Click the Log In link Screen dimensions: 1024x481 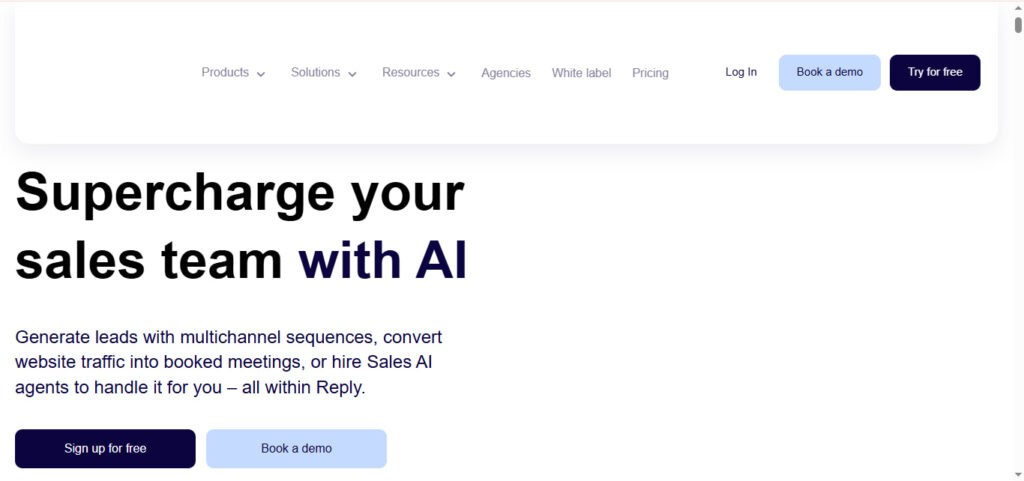pos(741,72)
